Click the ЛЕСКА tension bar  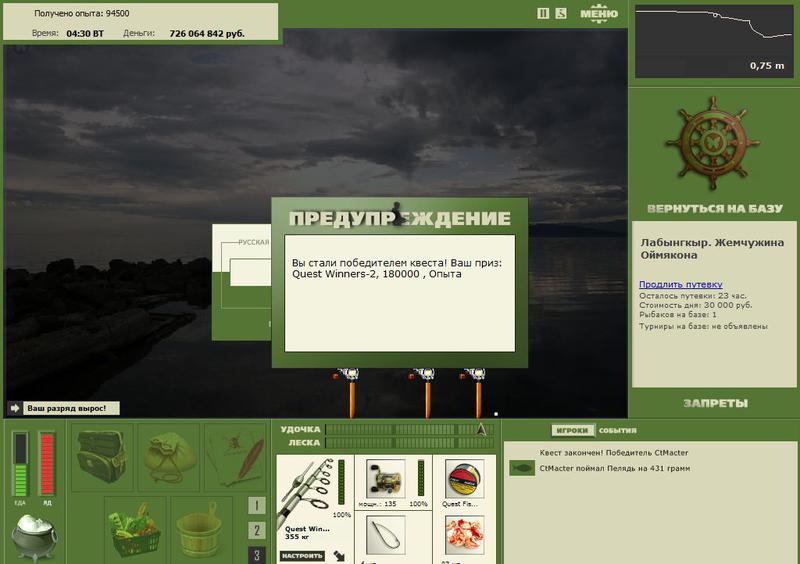pos(409,443)
